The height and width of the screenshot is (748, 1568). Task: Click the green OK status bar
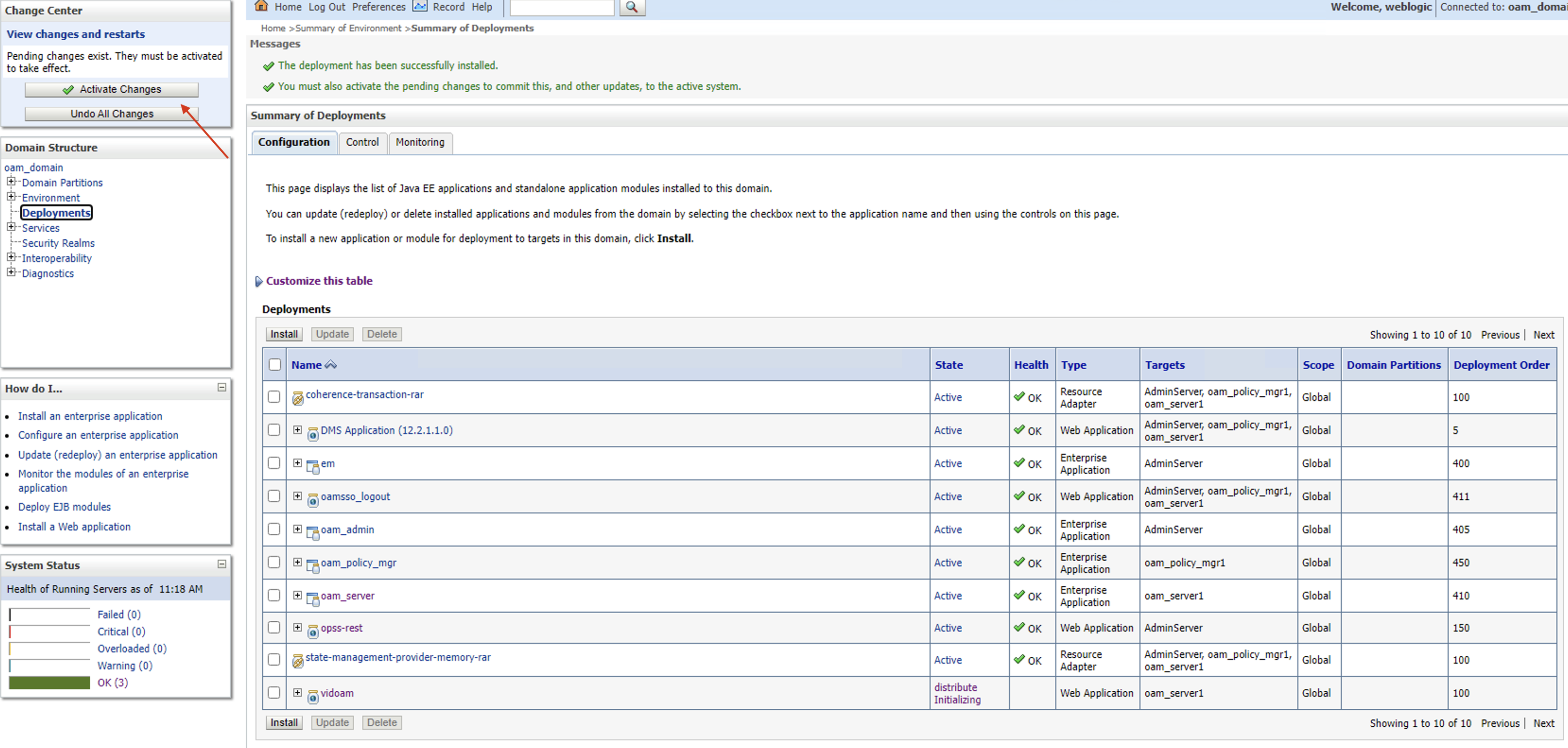pos(49,682)
